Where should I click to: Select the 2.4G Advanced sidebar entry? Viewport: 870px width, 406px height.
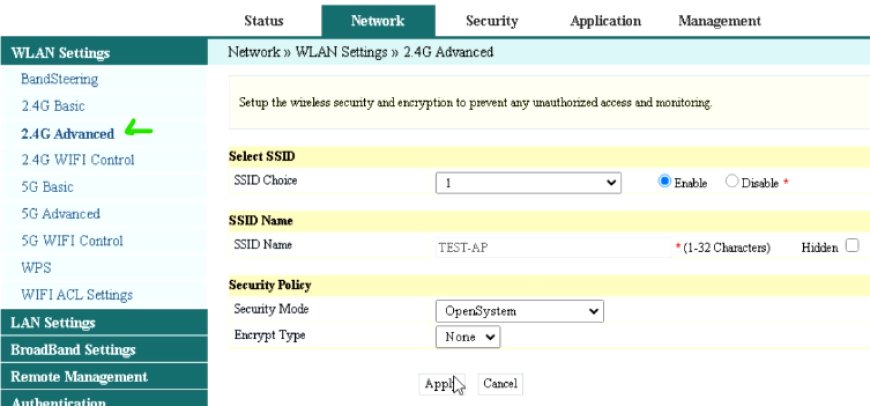point(68,134)
